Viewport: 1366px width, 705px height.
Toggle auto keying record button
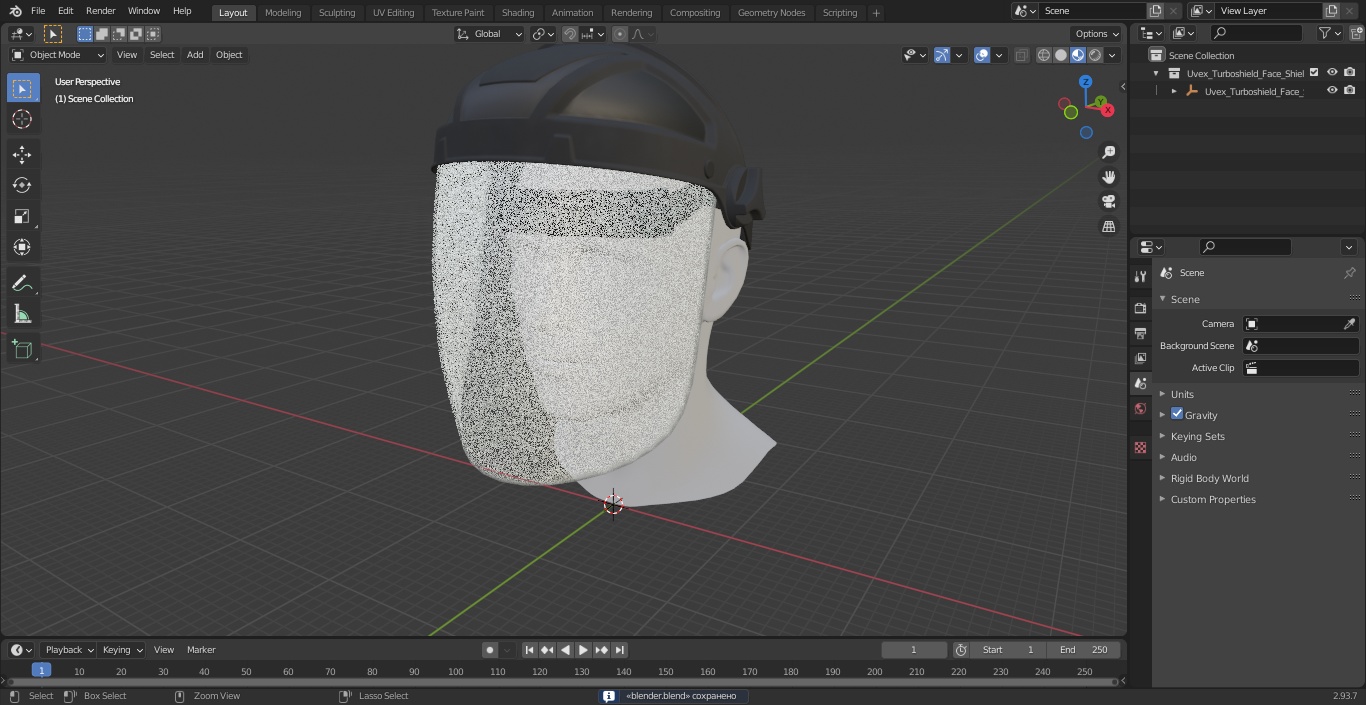pos(490,650)
